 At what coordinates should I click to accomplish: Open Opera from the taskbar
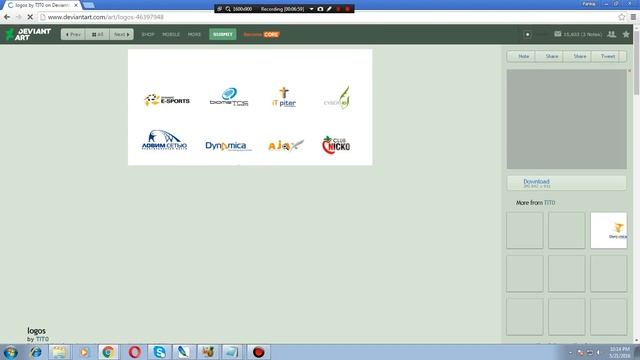pyautogui.click(x=134, y=352)
